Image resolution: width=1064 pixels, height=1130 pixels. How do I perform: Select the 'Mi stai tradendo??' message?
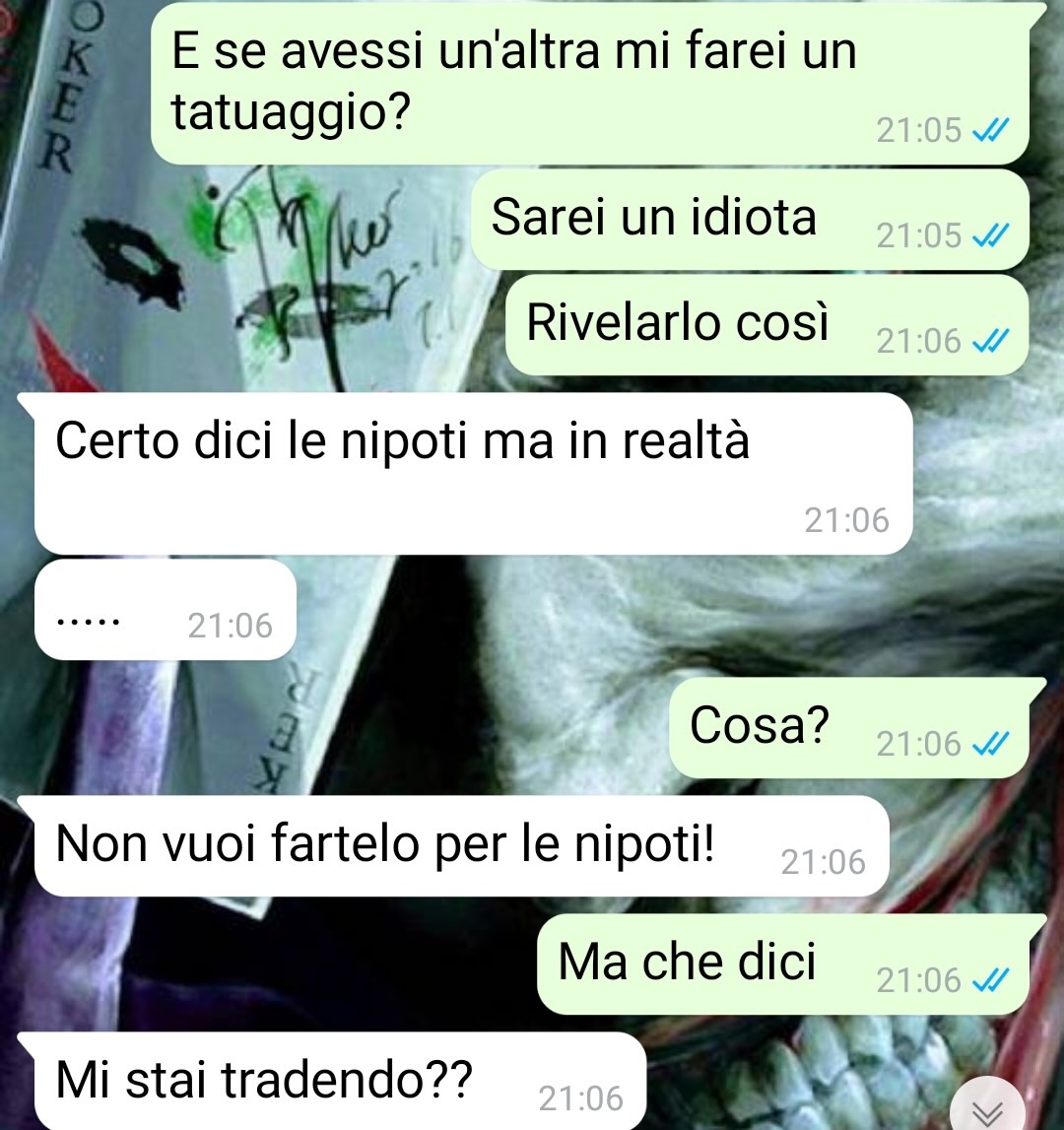click(x=332, y=1081)
